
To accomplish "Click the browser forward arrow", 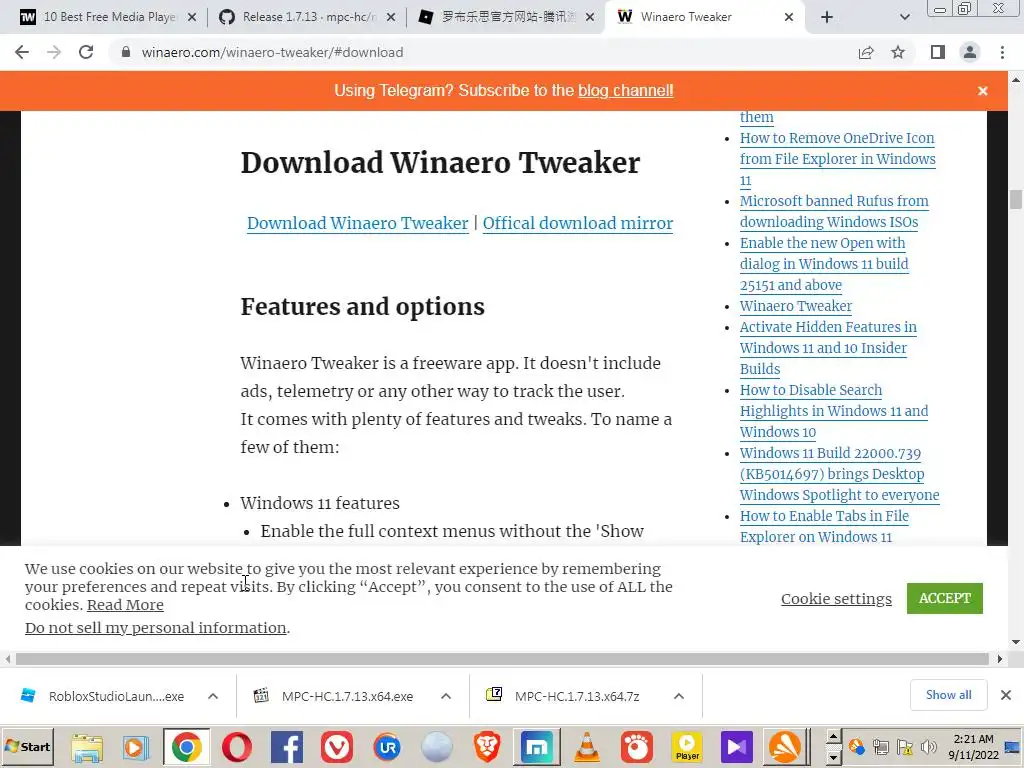I will pos(54,52).
